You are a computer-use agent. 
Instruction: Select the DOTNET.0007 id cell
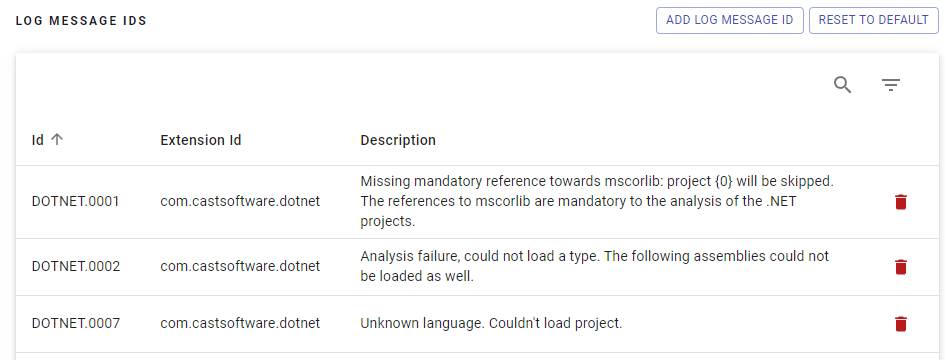pos(76,323)
